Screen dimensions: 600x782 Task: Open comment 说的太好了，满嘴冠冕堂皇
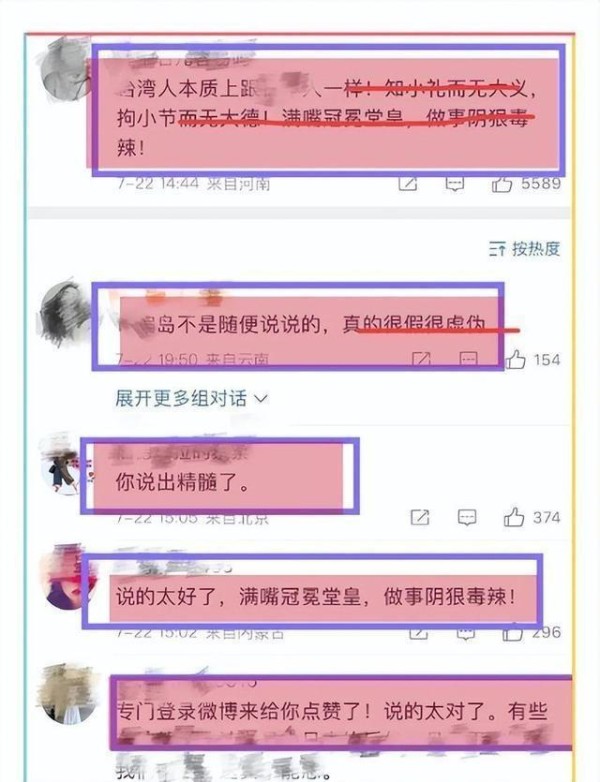click(316, 596)
